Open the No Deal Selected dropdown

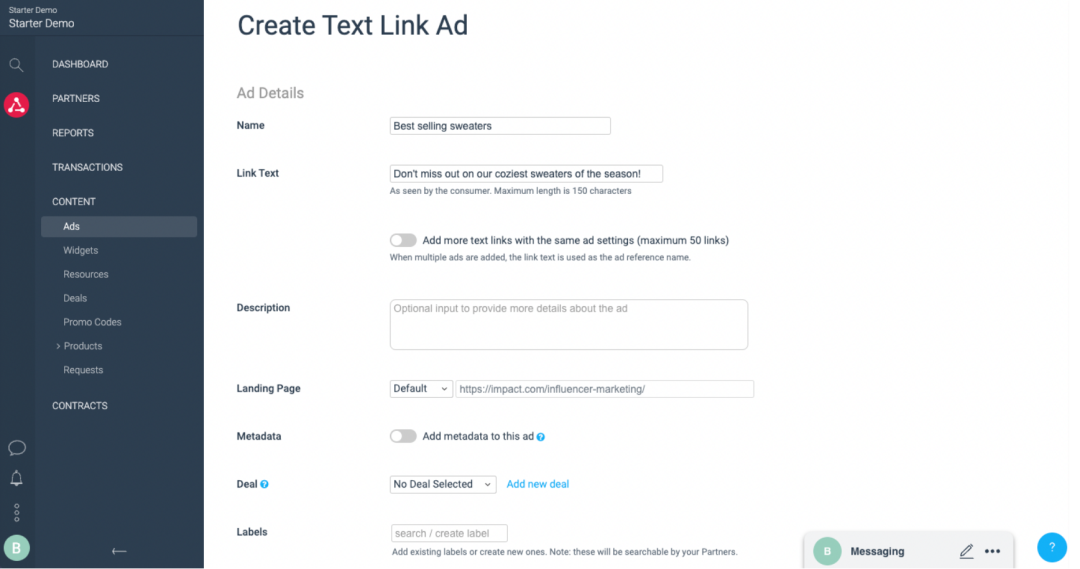click(x=442, y=484)
